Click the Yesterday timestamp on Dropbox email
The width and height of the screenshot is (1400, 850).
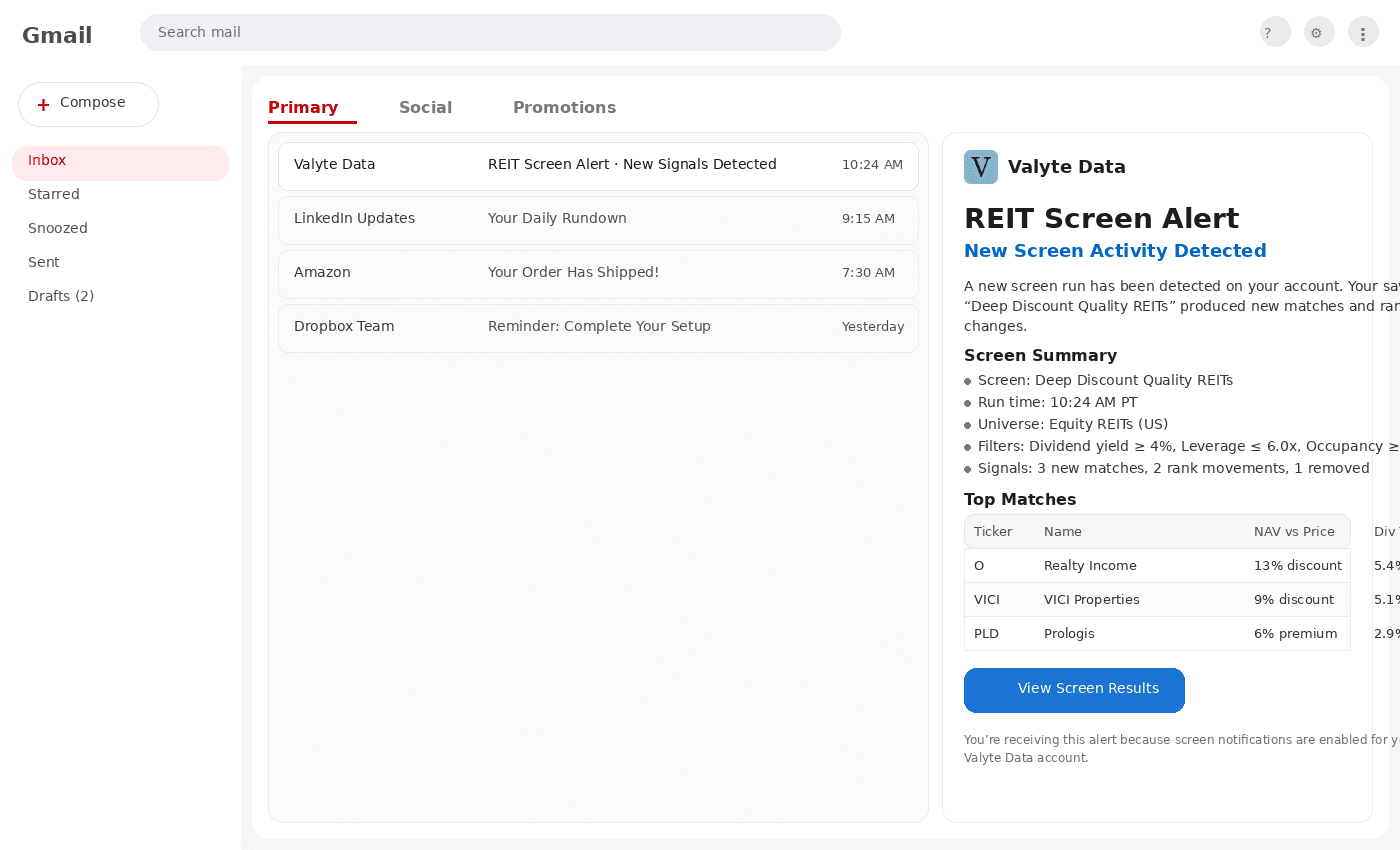coord(873,327)
